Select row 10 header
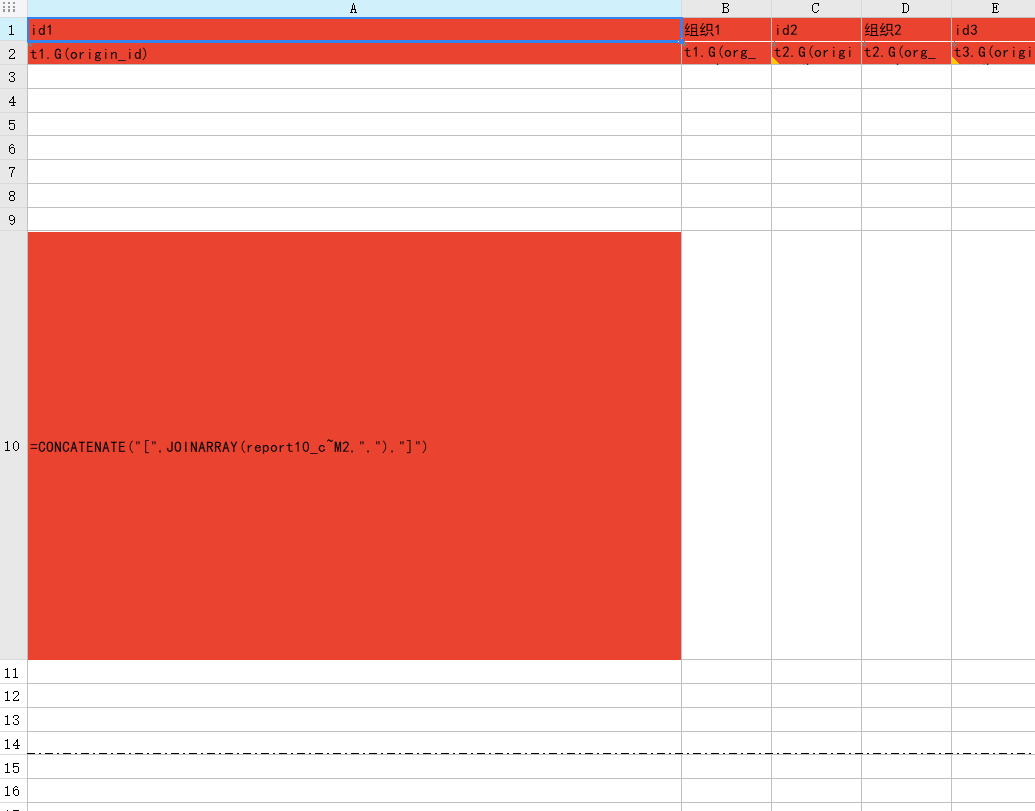Viewport: 1035px width, 811px height. click(13, 446)
